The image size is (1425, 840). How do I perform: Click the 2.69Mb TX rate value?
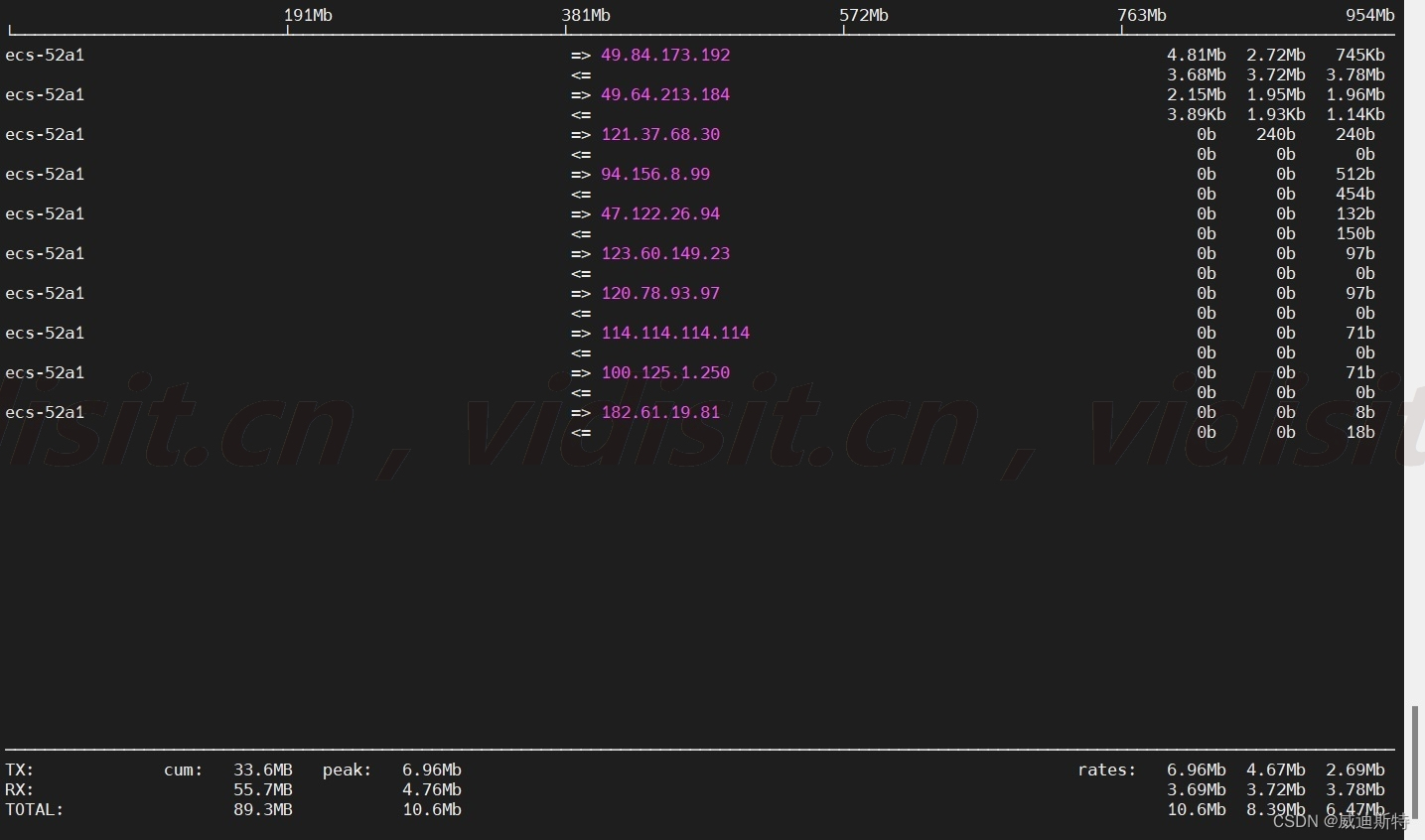point(1355,770)
